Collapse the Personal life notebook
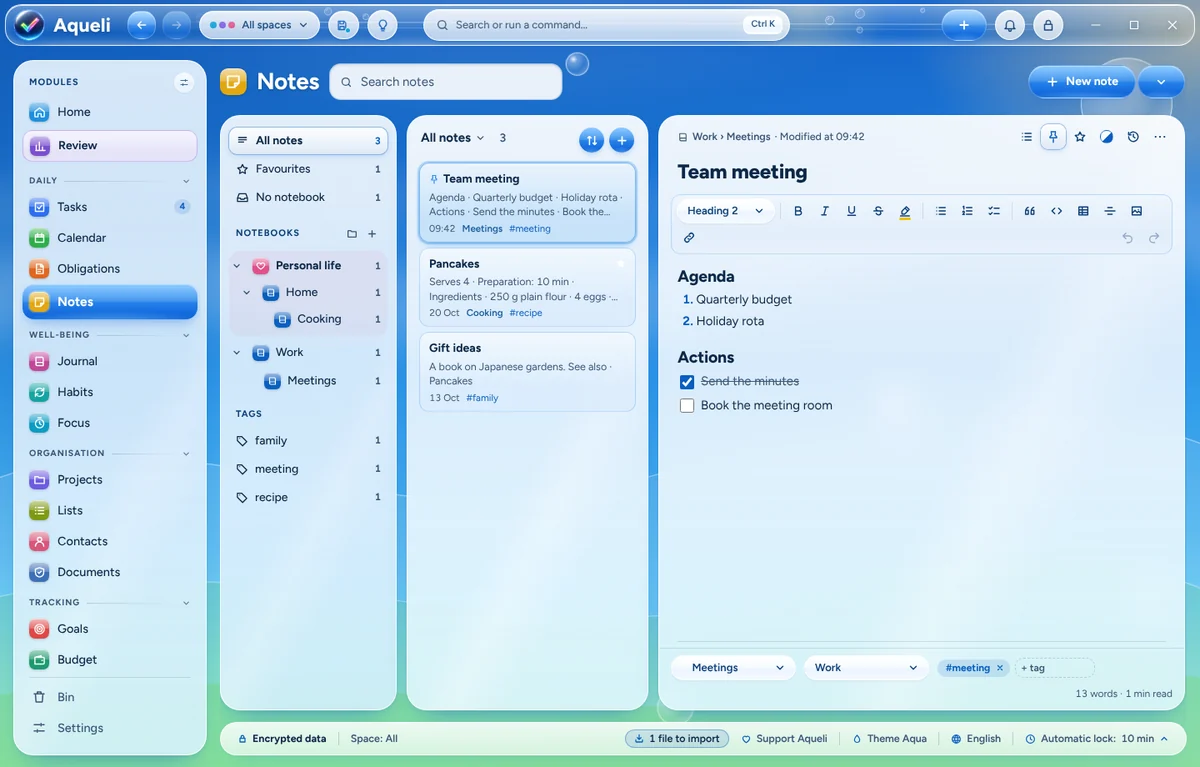The image size is (1200, 767). click(x=237, y=266)
